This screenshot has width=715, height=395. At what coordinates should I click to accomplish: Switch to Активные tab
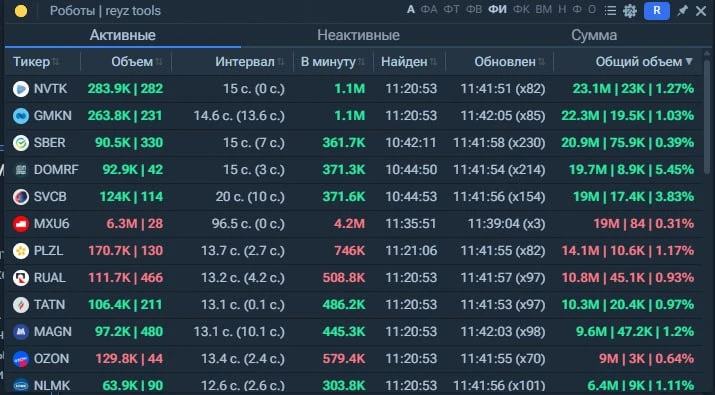pyautogui.click(x=123, y=35)
